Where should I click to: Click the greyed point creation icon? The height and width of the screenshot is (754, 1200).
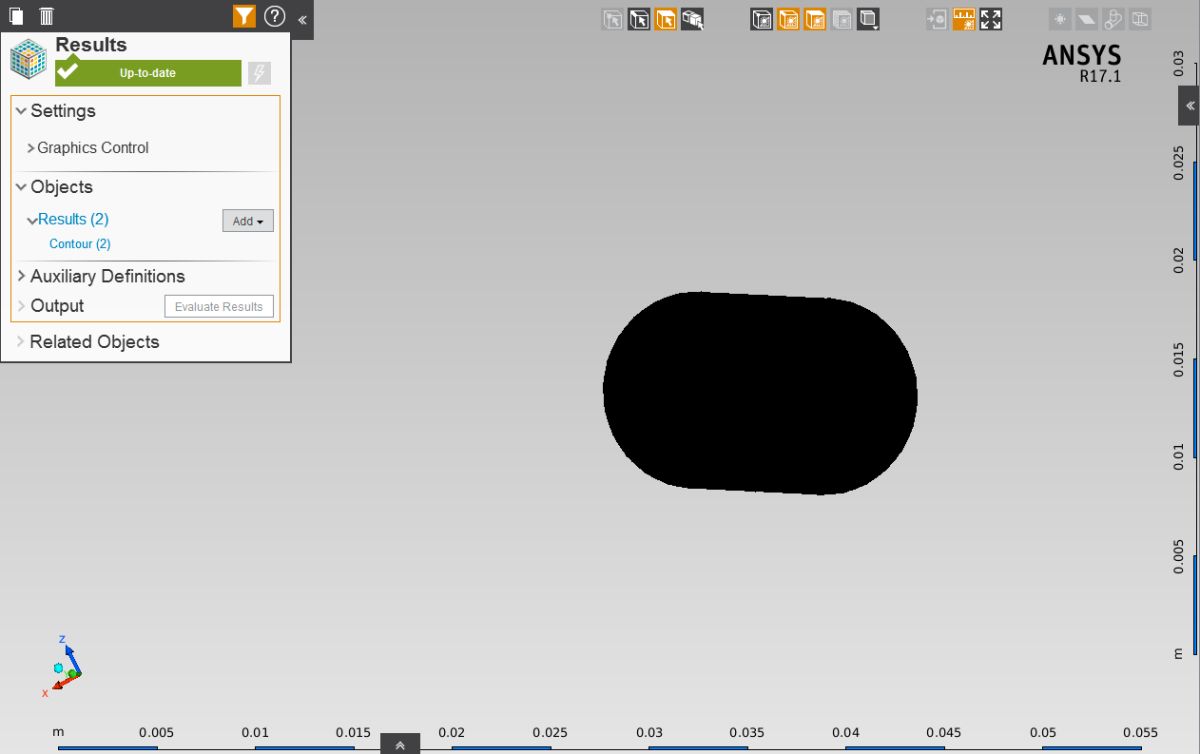1060,18
